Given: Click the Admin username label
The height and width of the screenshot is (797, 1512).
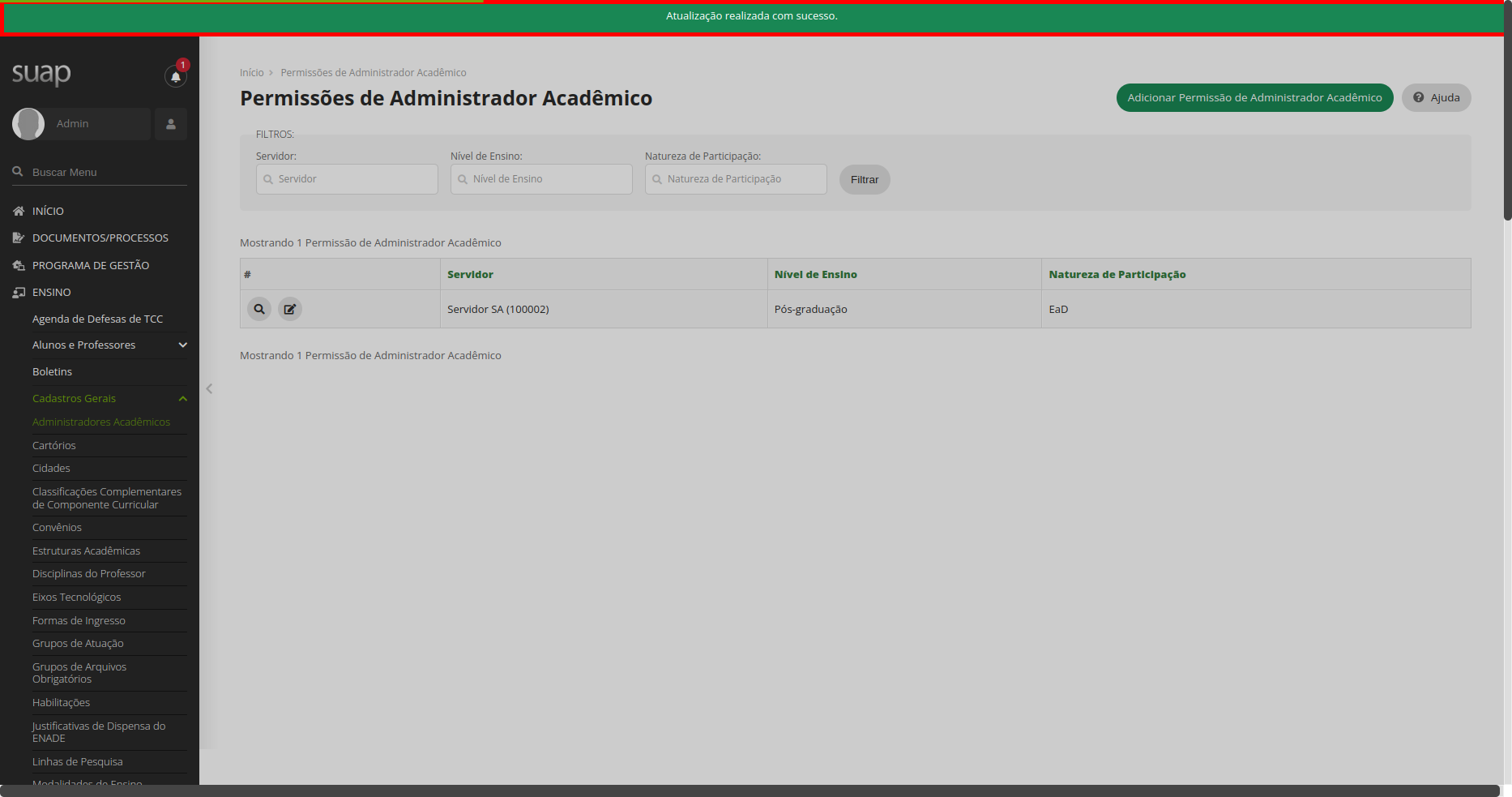Looking at the screenshot, I should (x=73, y=124).
